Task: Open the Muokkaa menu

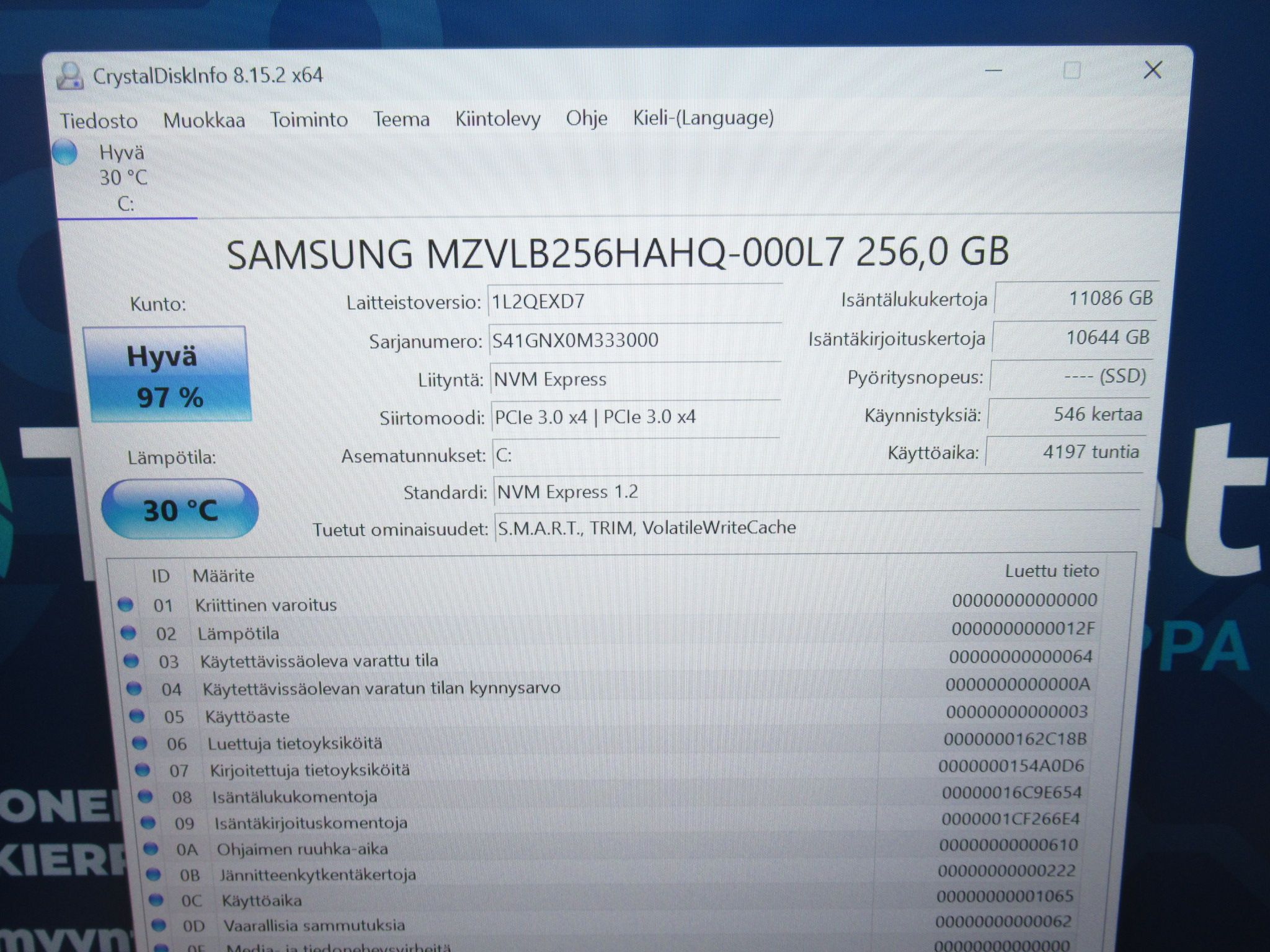Action: tap(204, 120)
